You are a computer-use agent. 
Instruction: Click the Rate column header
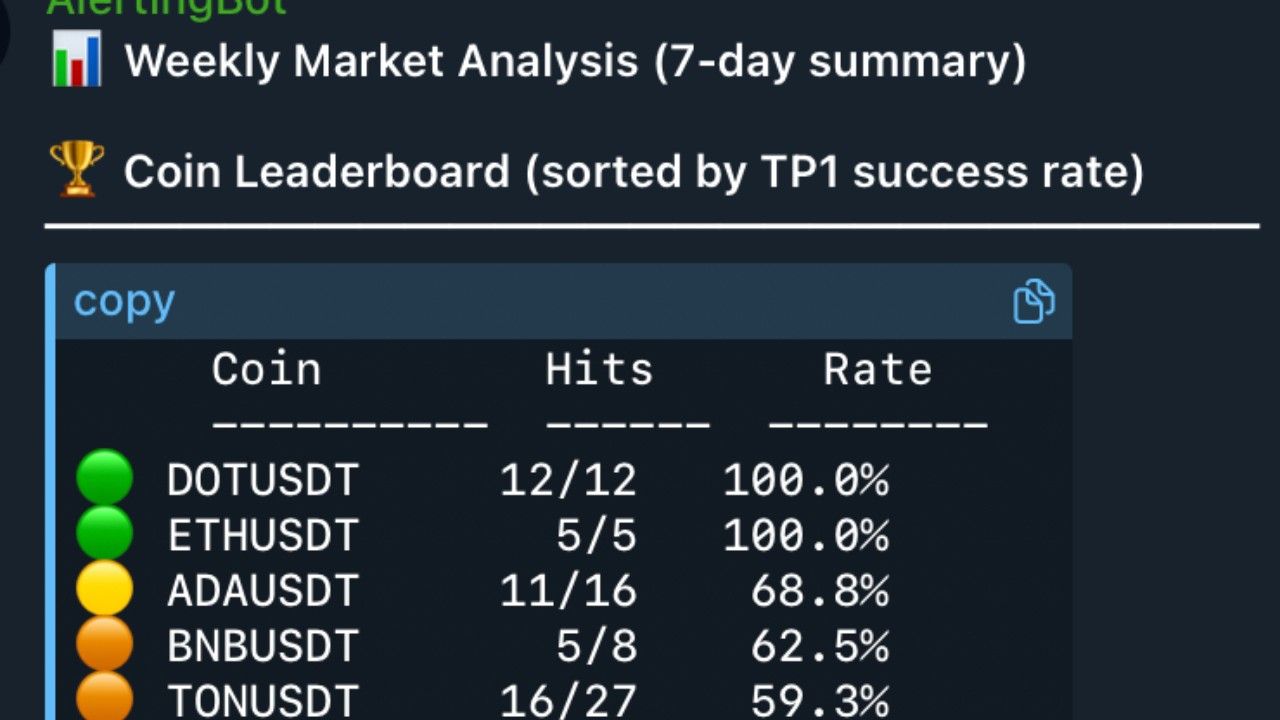(878, 370)
